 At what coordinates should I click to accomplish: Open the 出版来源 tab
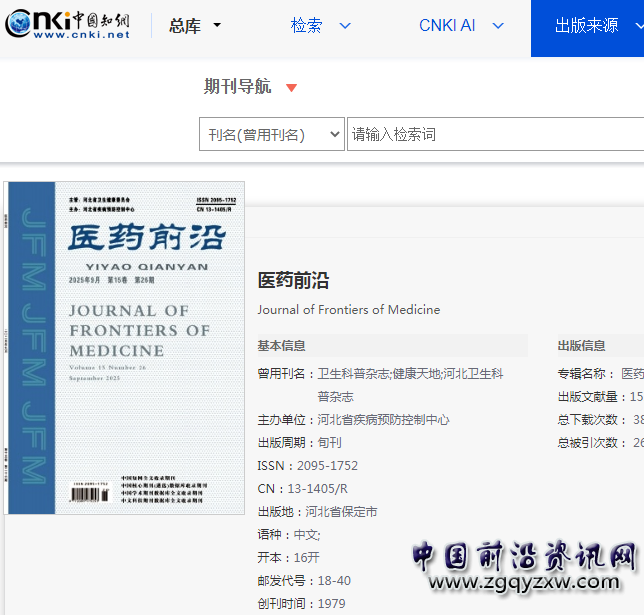(587, 26)
